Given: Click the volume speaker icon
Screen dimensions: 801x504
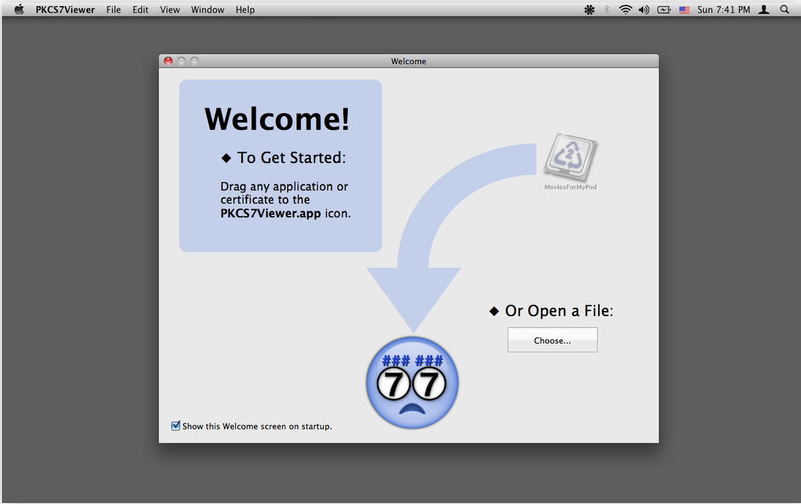Looking at the screenshot, I should pyautogui.click(x=644, y=10).
